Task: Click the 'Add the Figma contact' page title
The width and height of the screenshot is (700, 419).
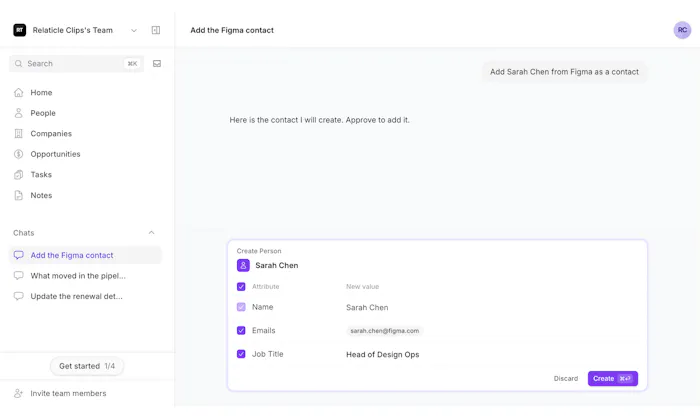Action: [232, 30]
